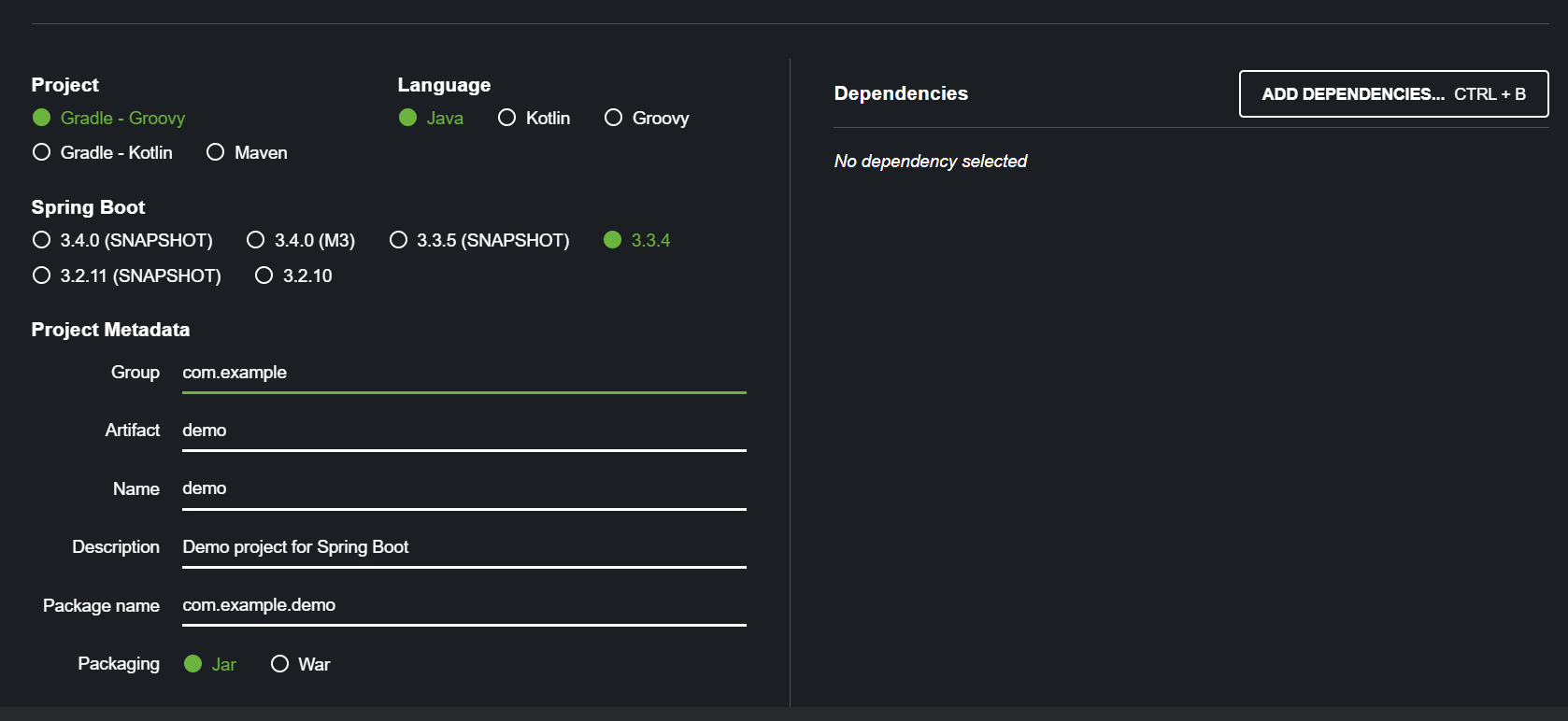Viewport: 1568px width, 721px height.
Task: Choose Spring Boot 3.3.5 (SNAPSHOT)
Action: [479, 240]
